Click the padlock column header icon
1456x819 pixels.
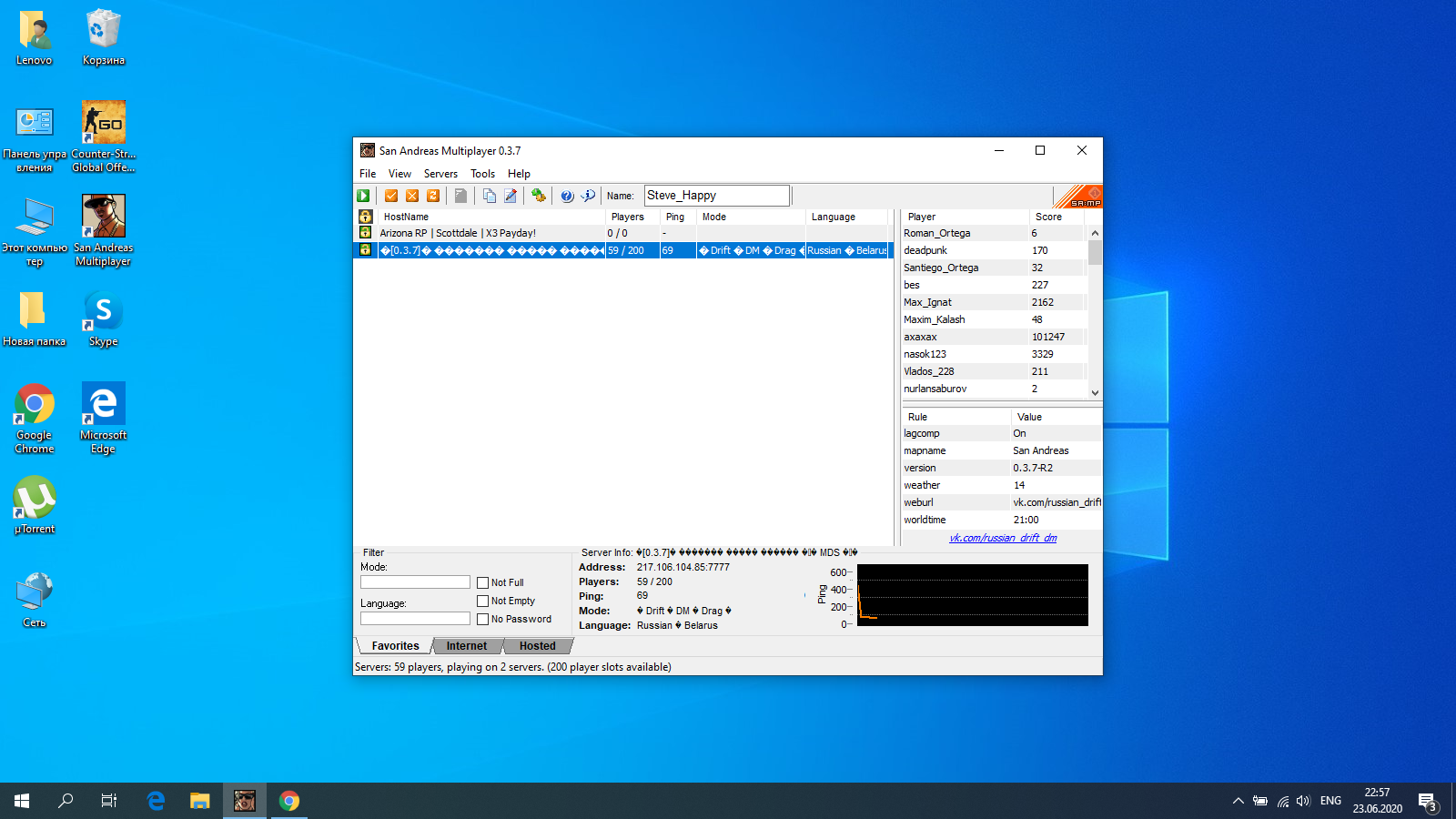point(365,217)
